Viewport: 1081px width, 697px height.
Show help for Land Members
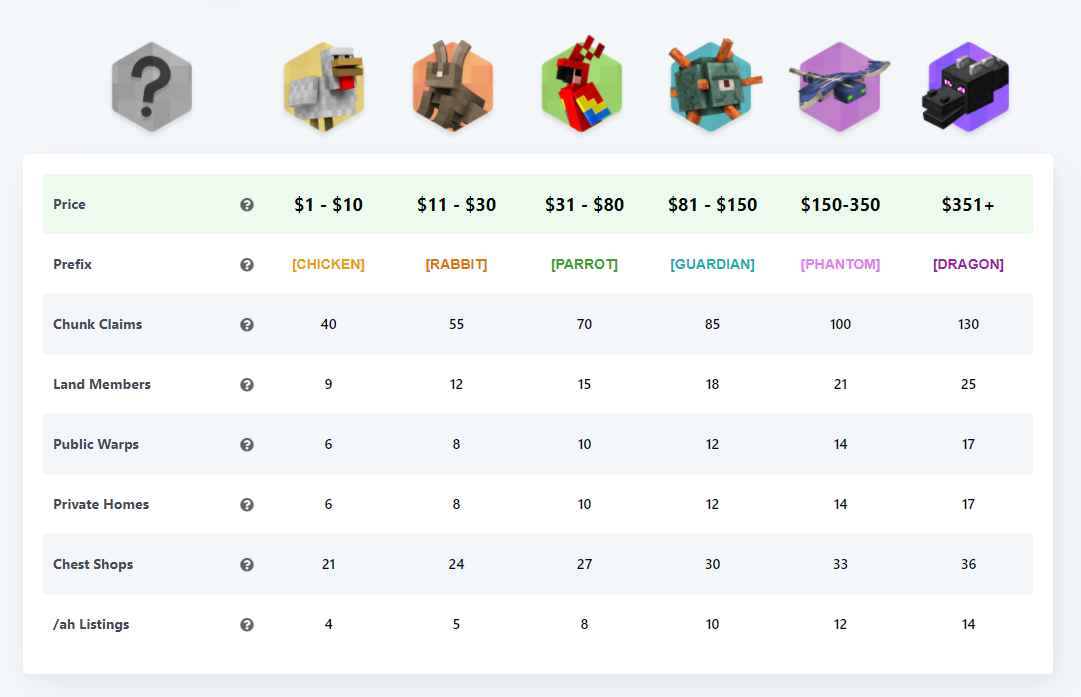[x=247, y=385]
